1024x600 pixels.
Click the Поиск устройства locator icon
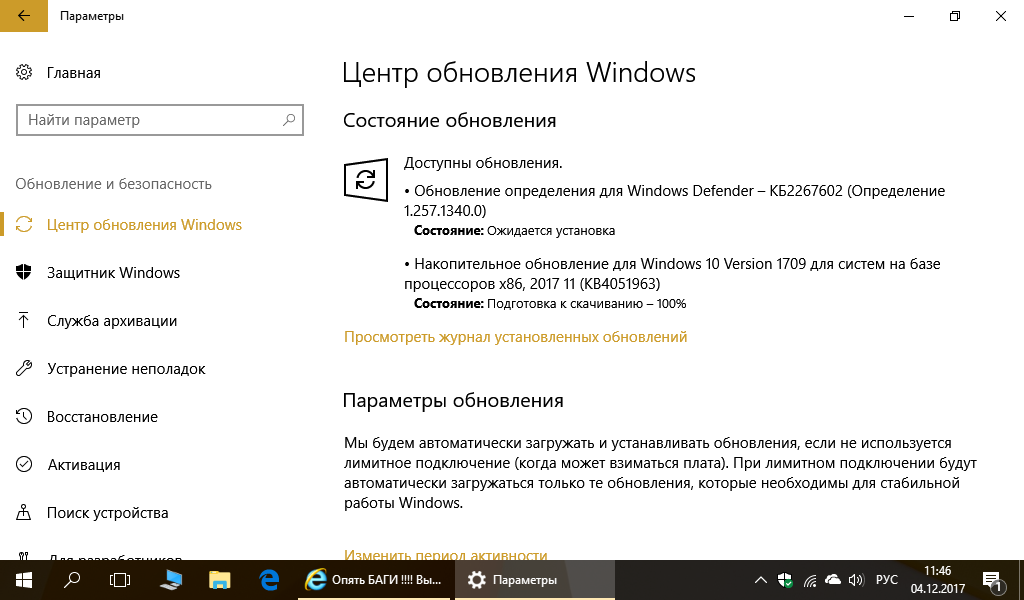click(24, 513)
